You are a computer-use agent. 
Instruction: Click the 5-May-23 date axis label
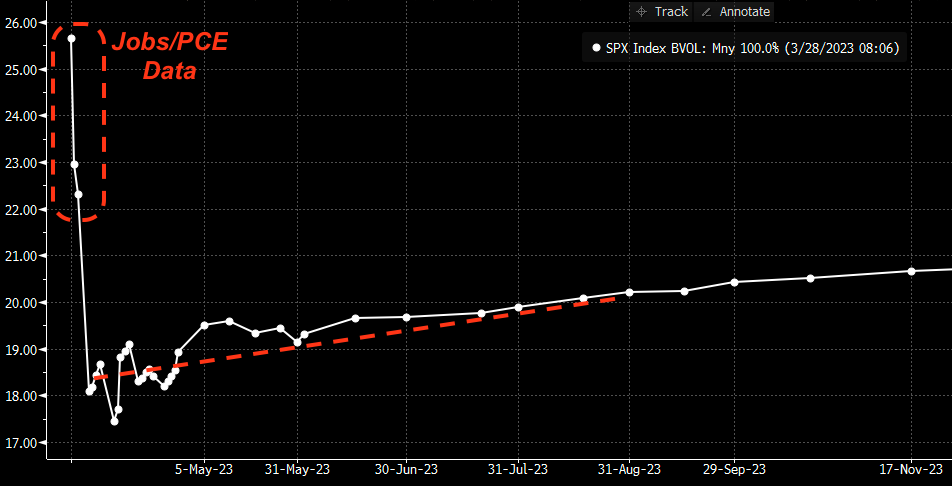click(204, 469)
